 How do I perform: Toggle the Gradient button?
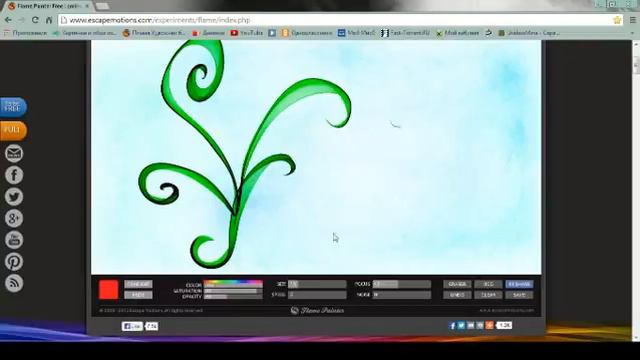point(138,284)
